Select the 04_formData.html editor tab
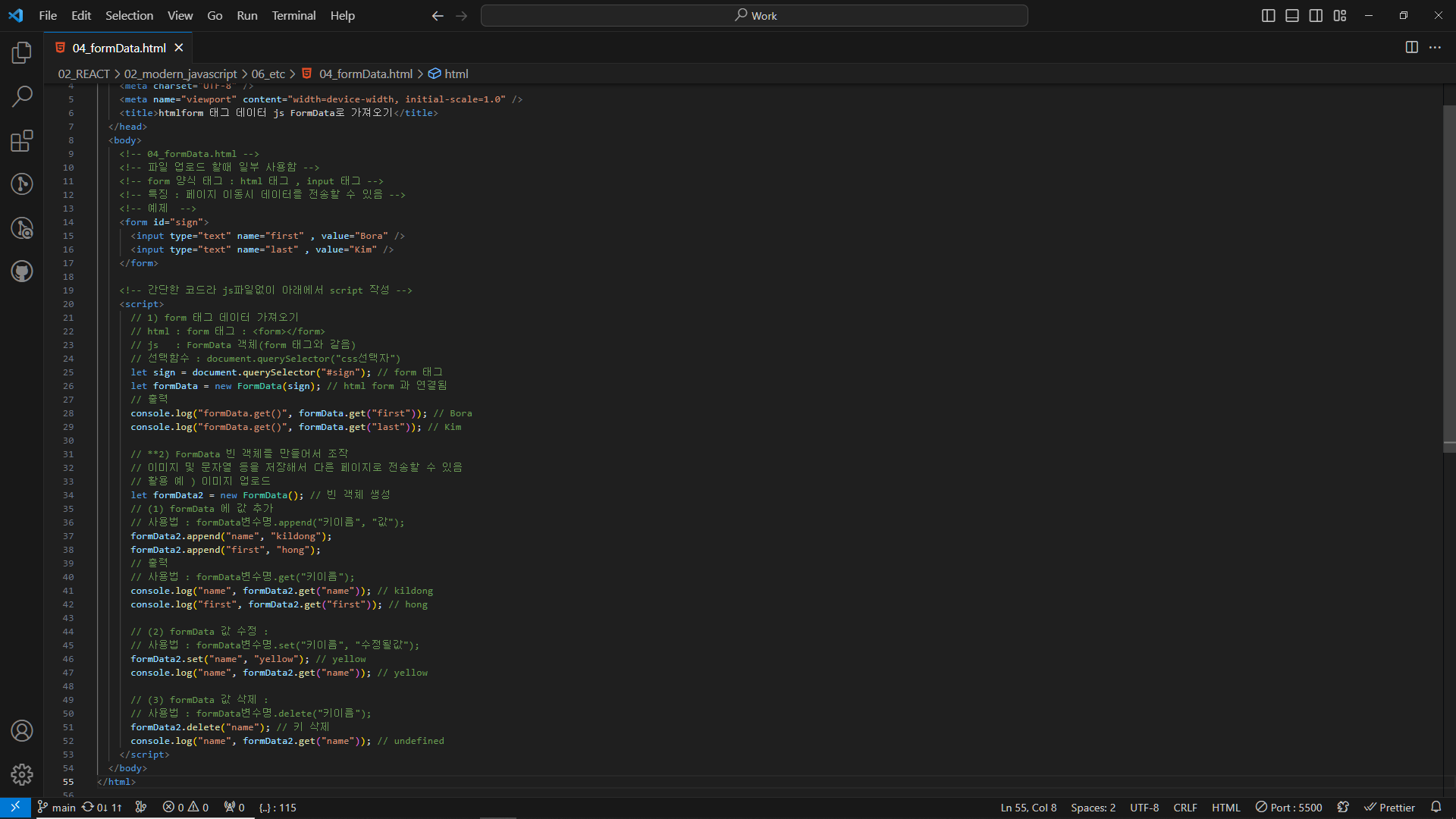1456x819 pixels. coord(119,48)
